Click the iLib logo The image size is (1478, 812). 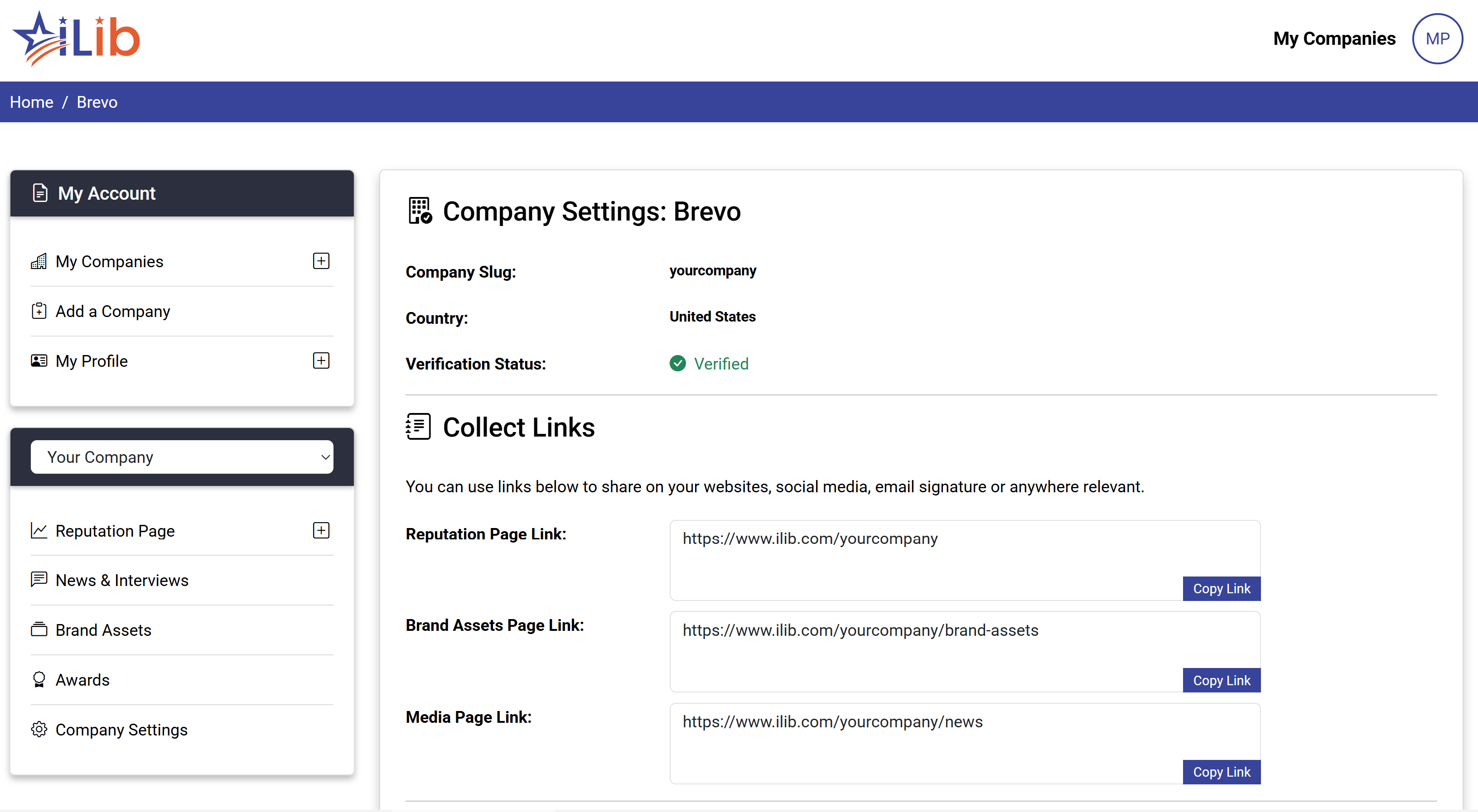coord(76,38)
